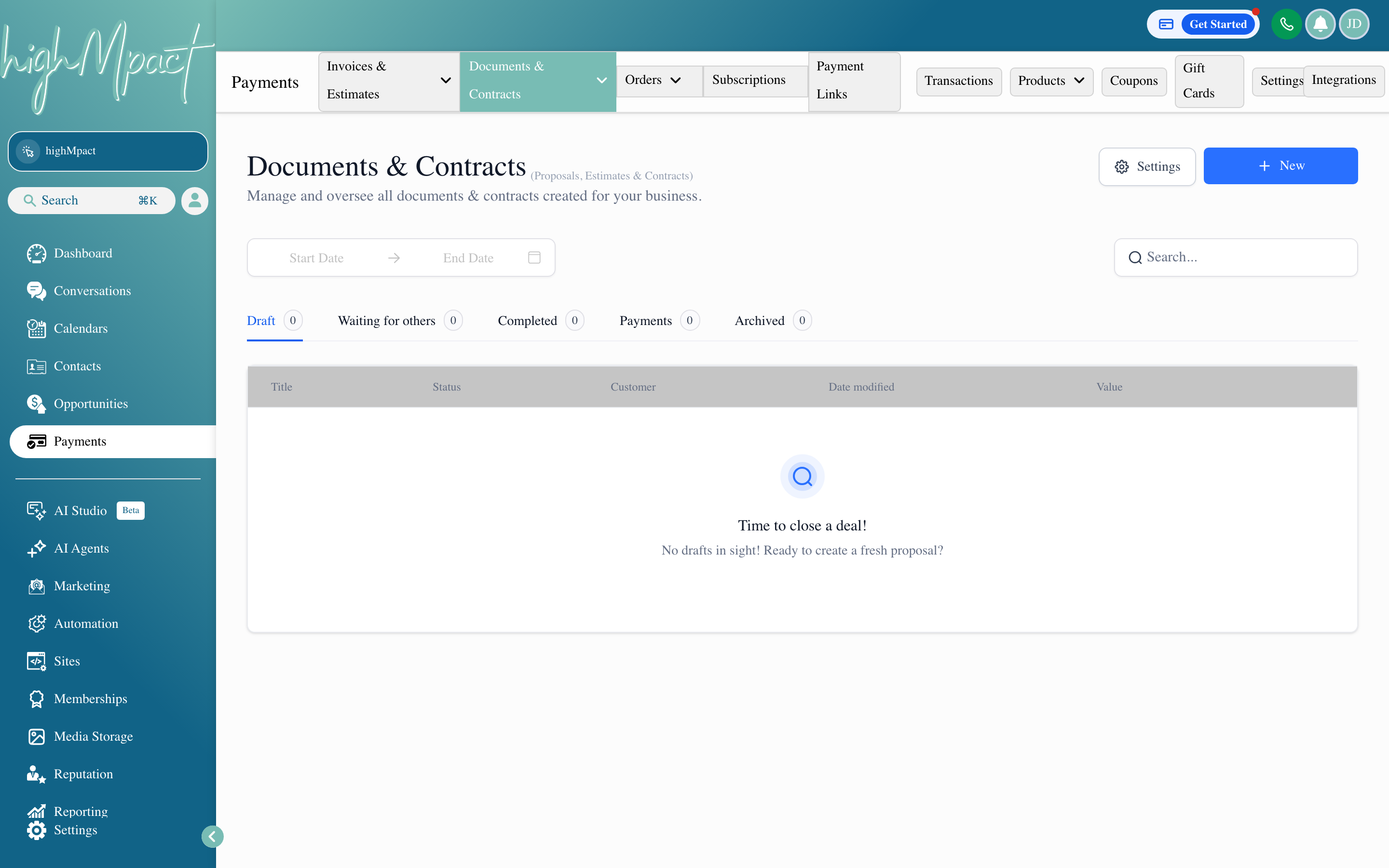Click the Beta badge next to AI Studio
Screen dimensions: 1389x868
(130, 510)
